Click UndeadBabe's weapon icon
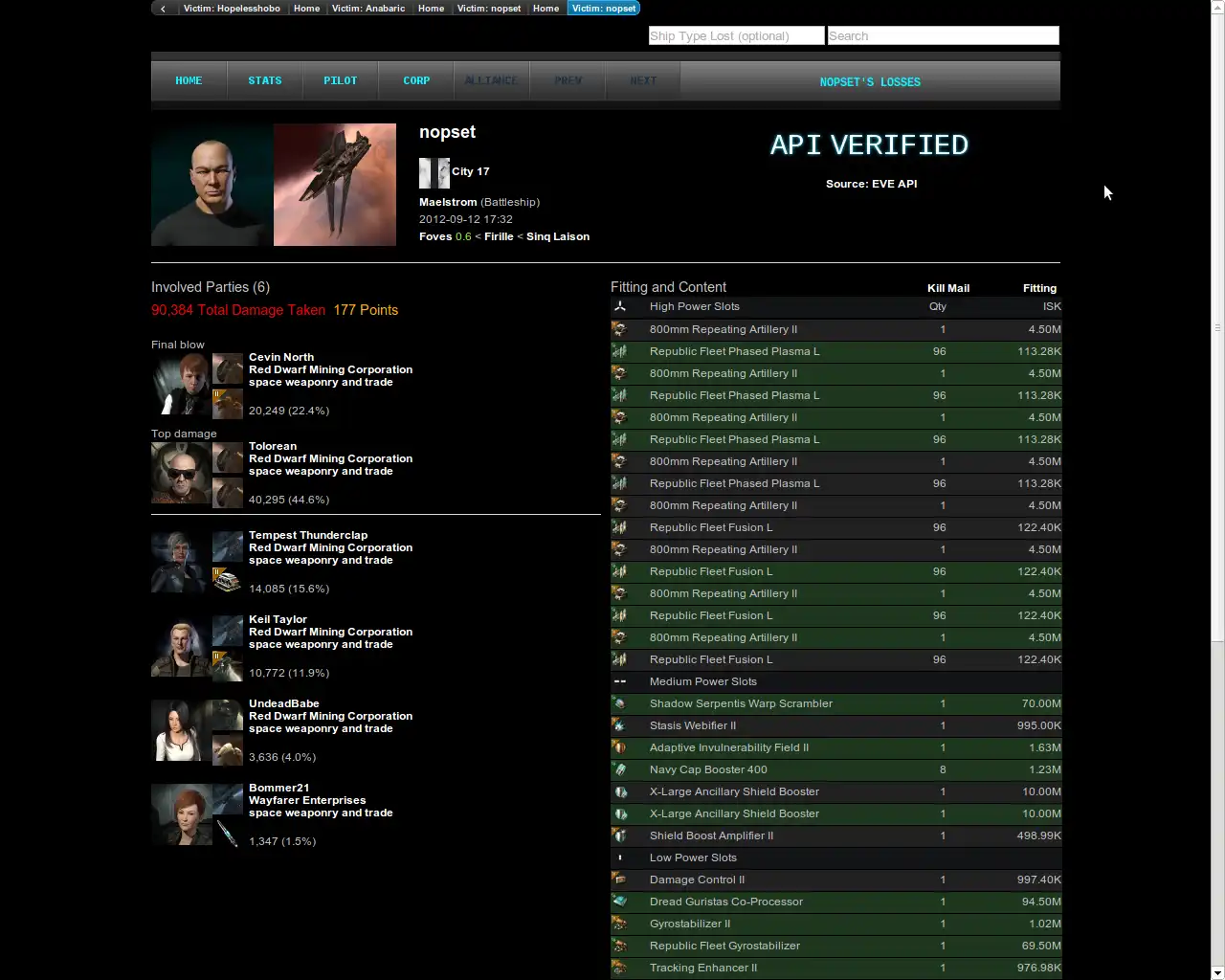The height and width of the screenshot is (980, 1225). [x=228, y=750]
